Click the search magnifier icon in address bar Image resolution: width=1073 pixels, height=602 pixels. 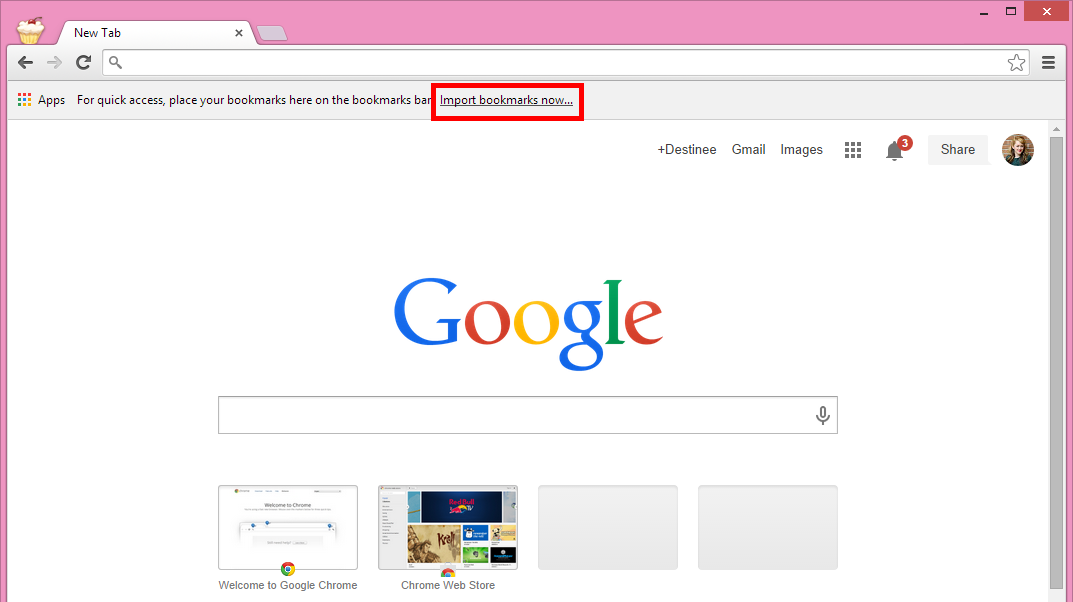(x=116, y=63)
